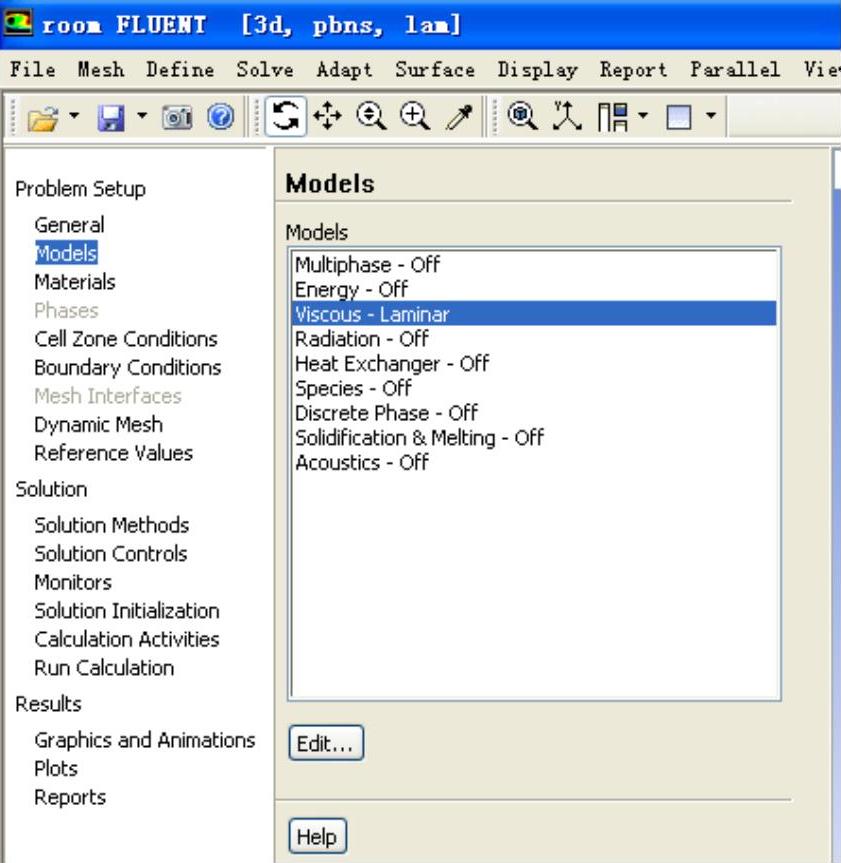841x863 pixels.
Task: Expand the open file dropdown arrow
Action: pos(74,116)
